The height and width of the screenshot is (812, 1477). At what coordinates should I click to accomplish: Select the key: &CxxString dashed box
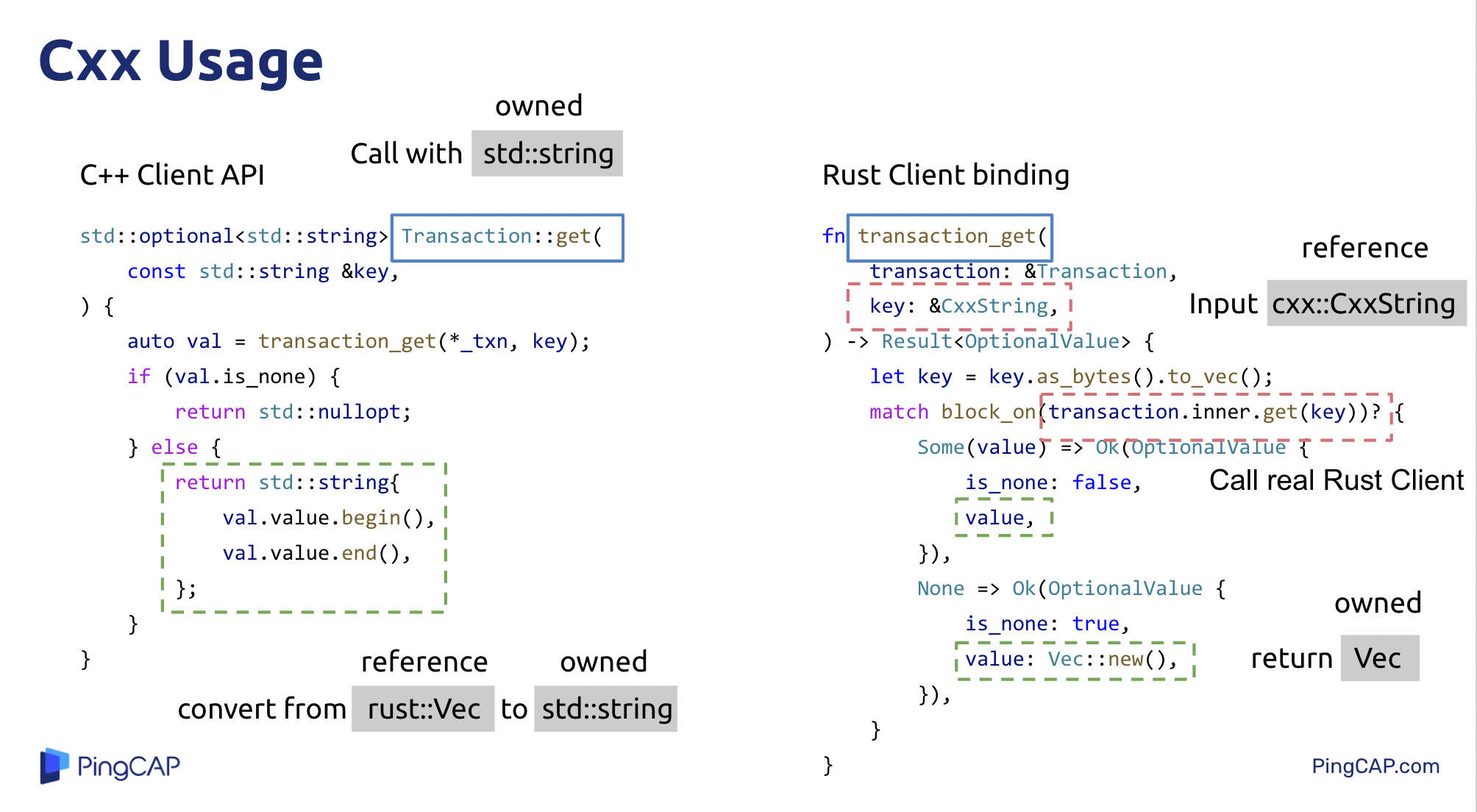point(959,306)
